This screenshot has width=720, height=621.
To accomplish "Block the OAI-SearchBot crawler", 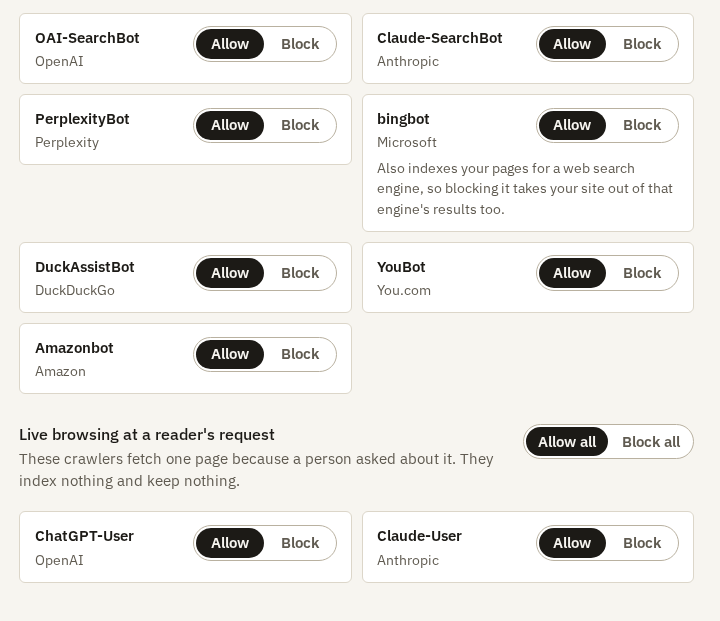I will point(300,44).
